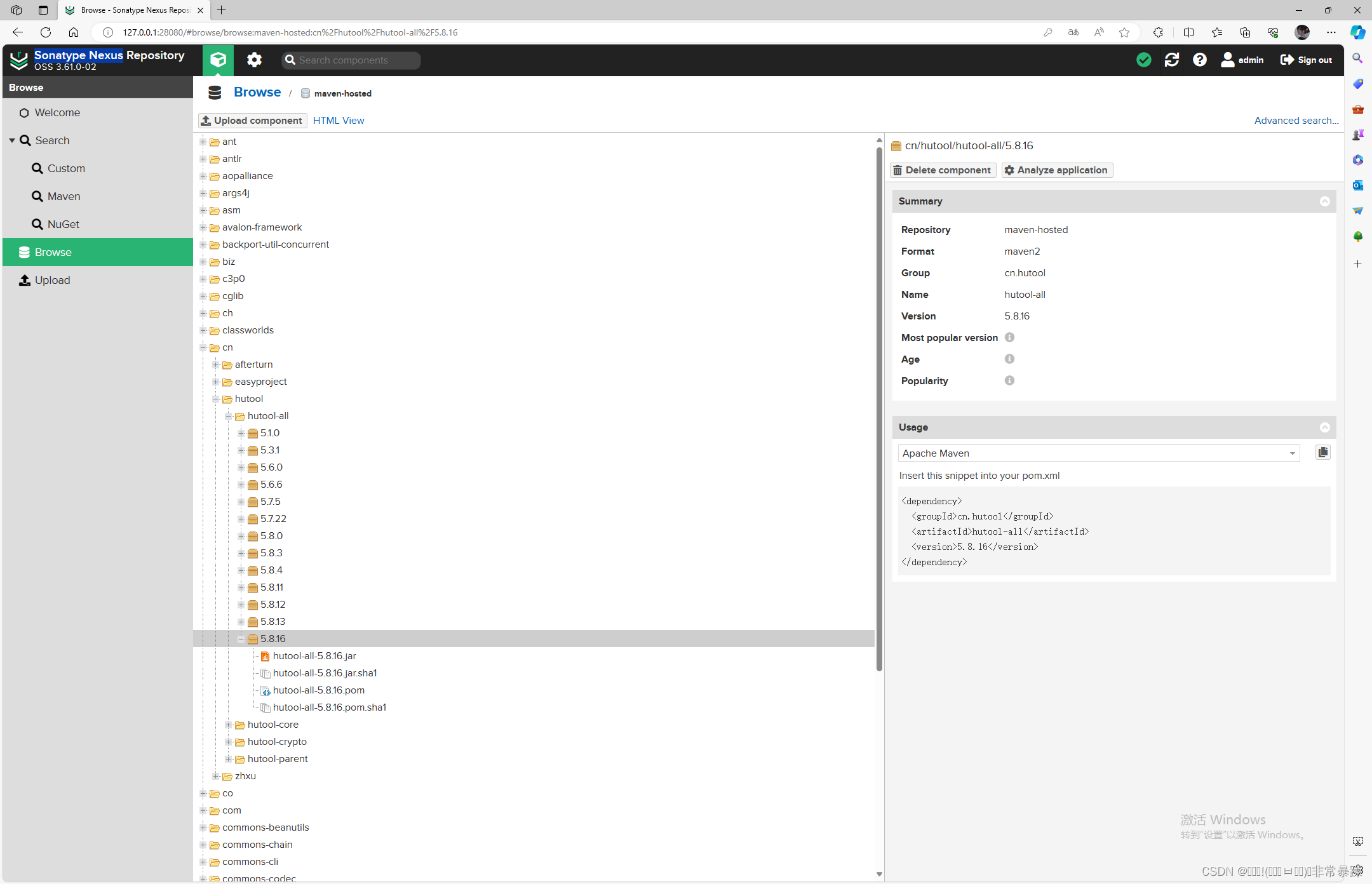Click Sign out button
The width and height of the screenshot is (1372, 884).
pyautogui.click(x=1306, y=60)
